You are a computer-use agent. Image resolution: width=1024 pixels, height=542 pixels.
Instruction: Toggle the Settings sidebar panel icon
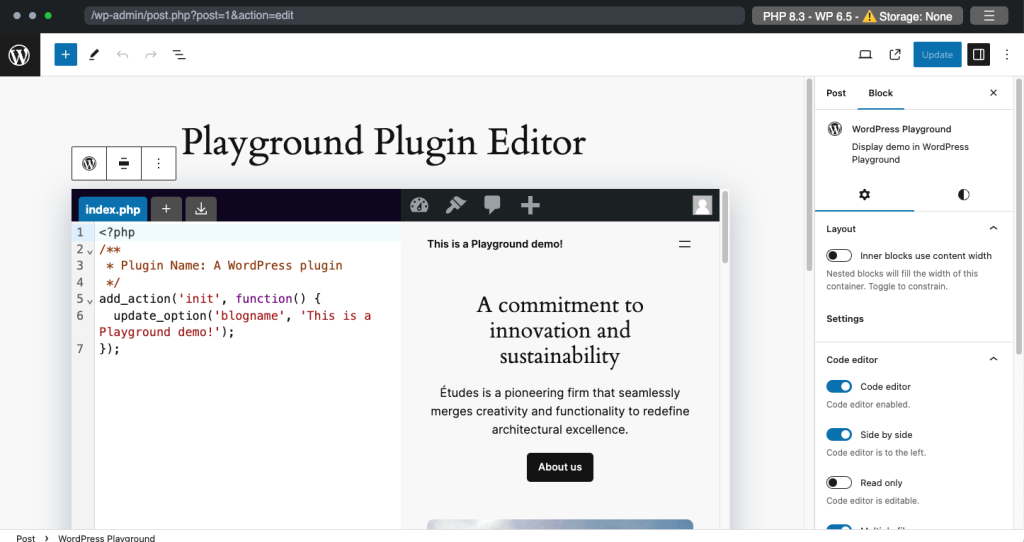[x=978, y=55]
